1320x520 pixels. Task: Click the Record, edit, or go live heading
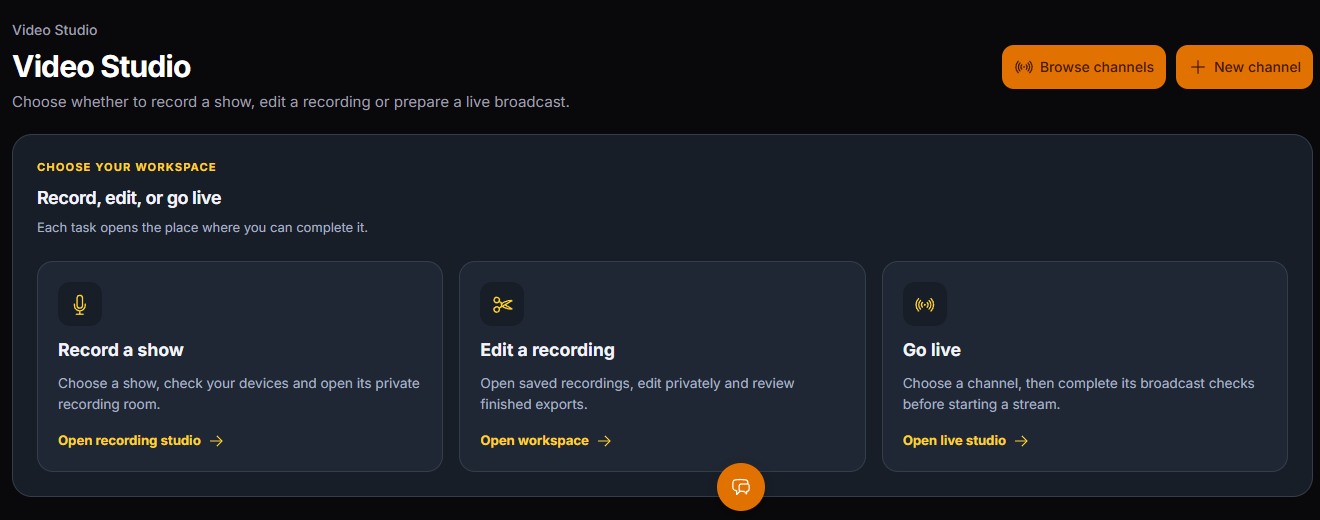[x=129, y=198]
